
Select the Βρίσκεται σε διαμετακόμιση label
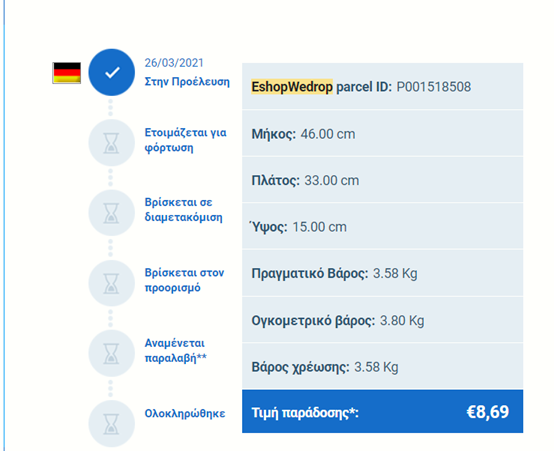pyautogui.click(x=184, y=210)
